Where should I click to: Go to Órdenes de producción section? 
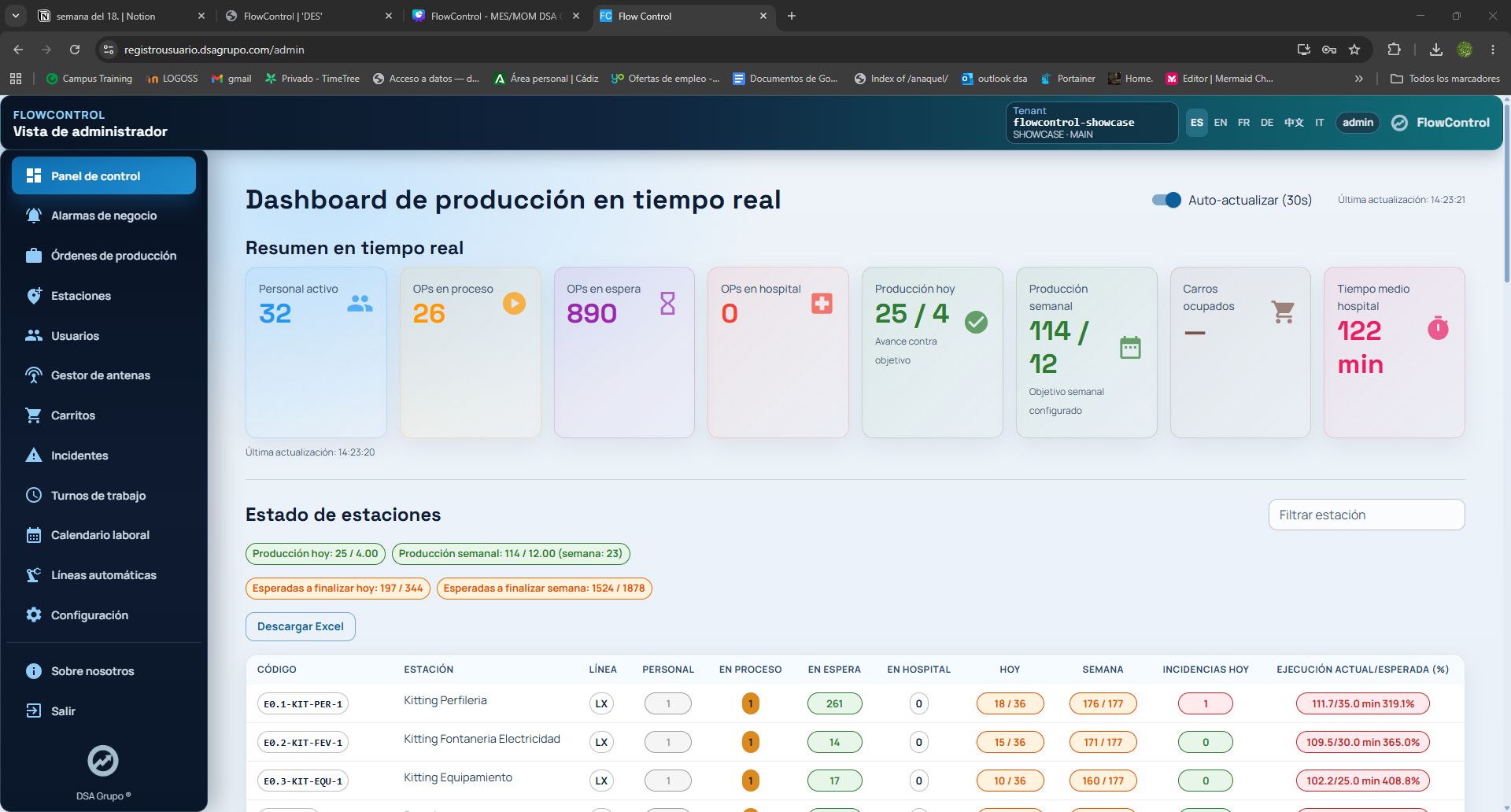coord(104,256)
